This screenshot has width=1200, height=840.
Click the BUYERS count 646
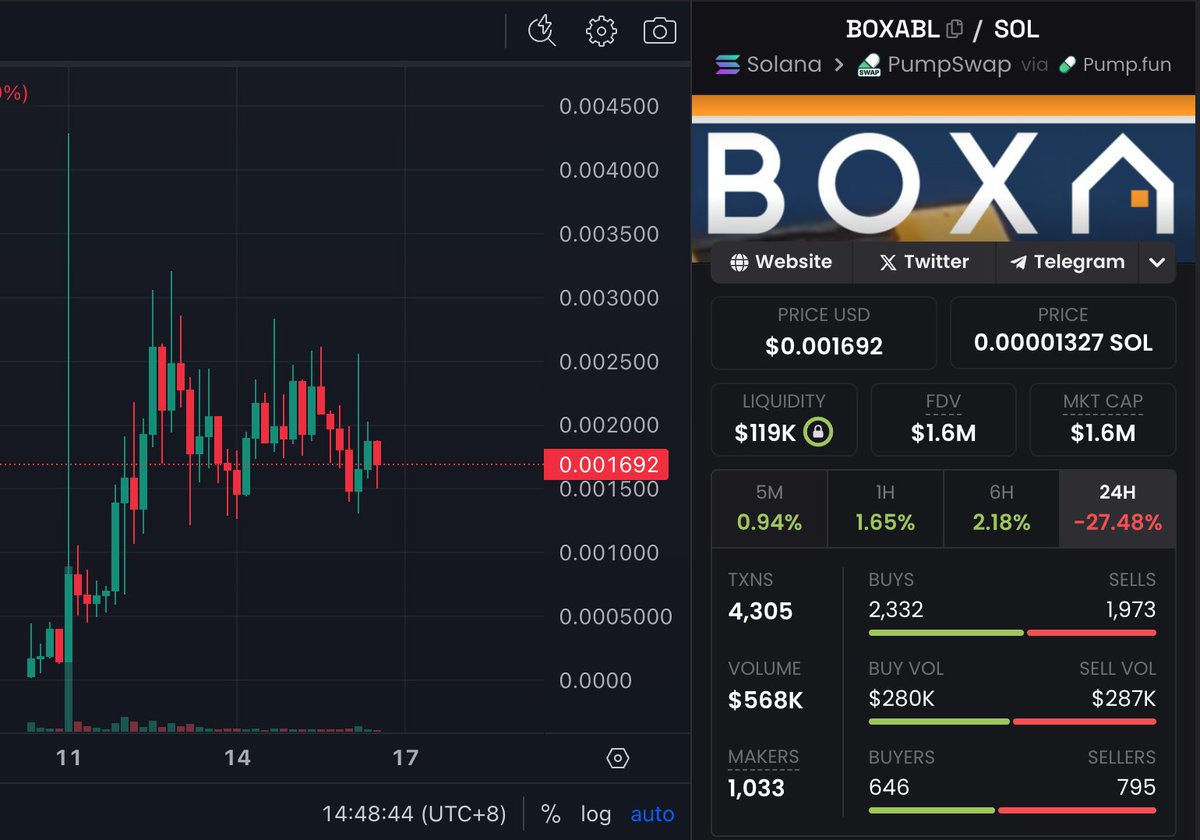(889, 788)
